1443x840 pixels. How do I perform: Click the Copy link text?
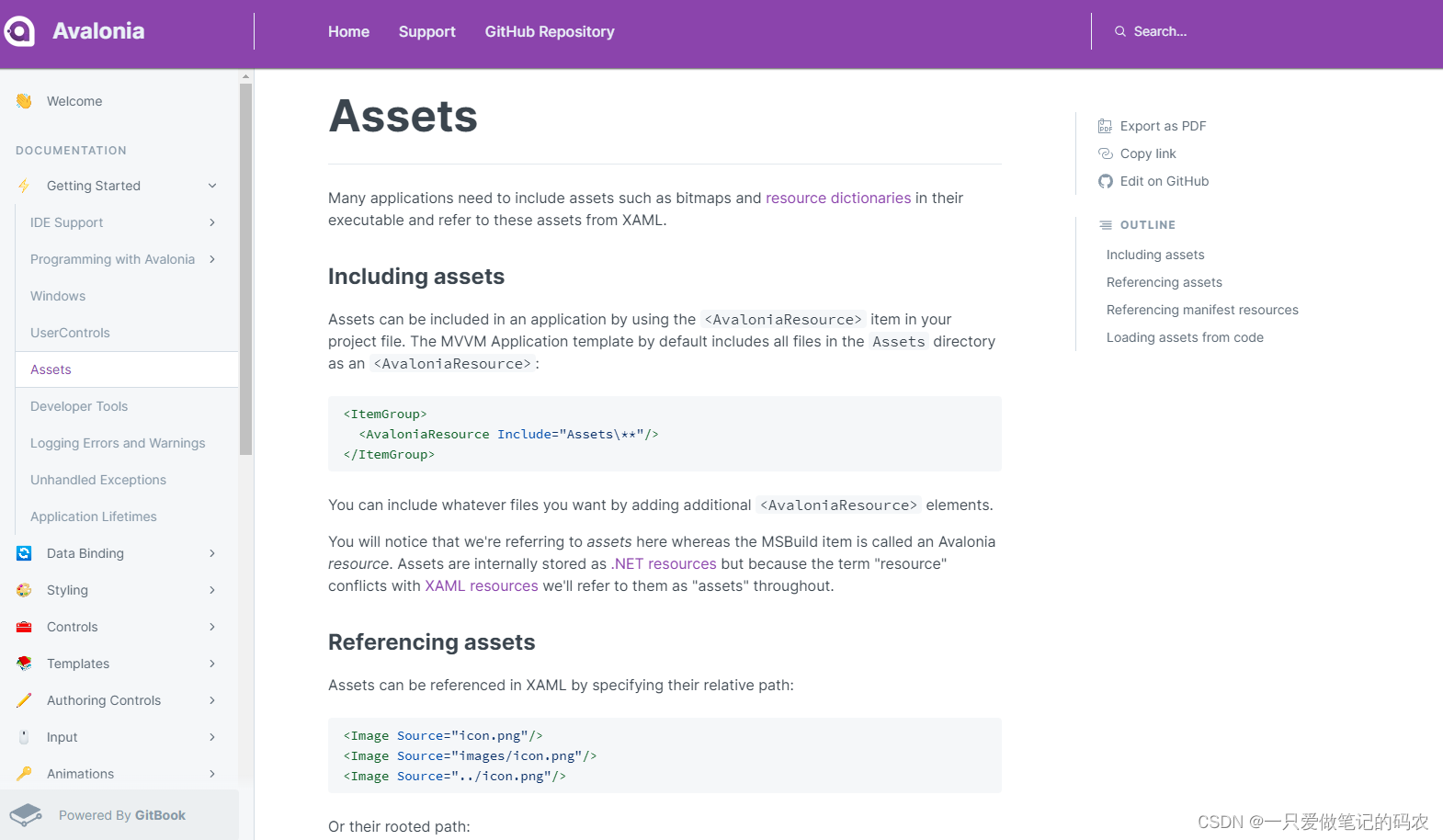pos(1148,153)
